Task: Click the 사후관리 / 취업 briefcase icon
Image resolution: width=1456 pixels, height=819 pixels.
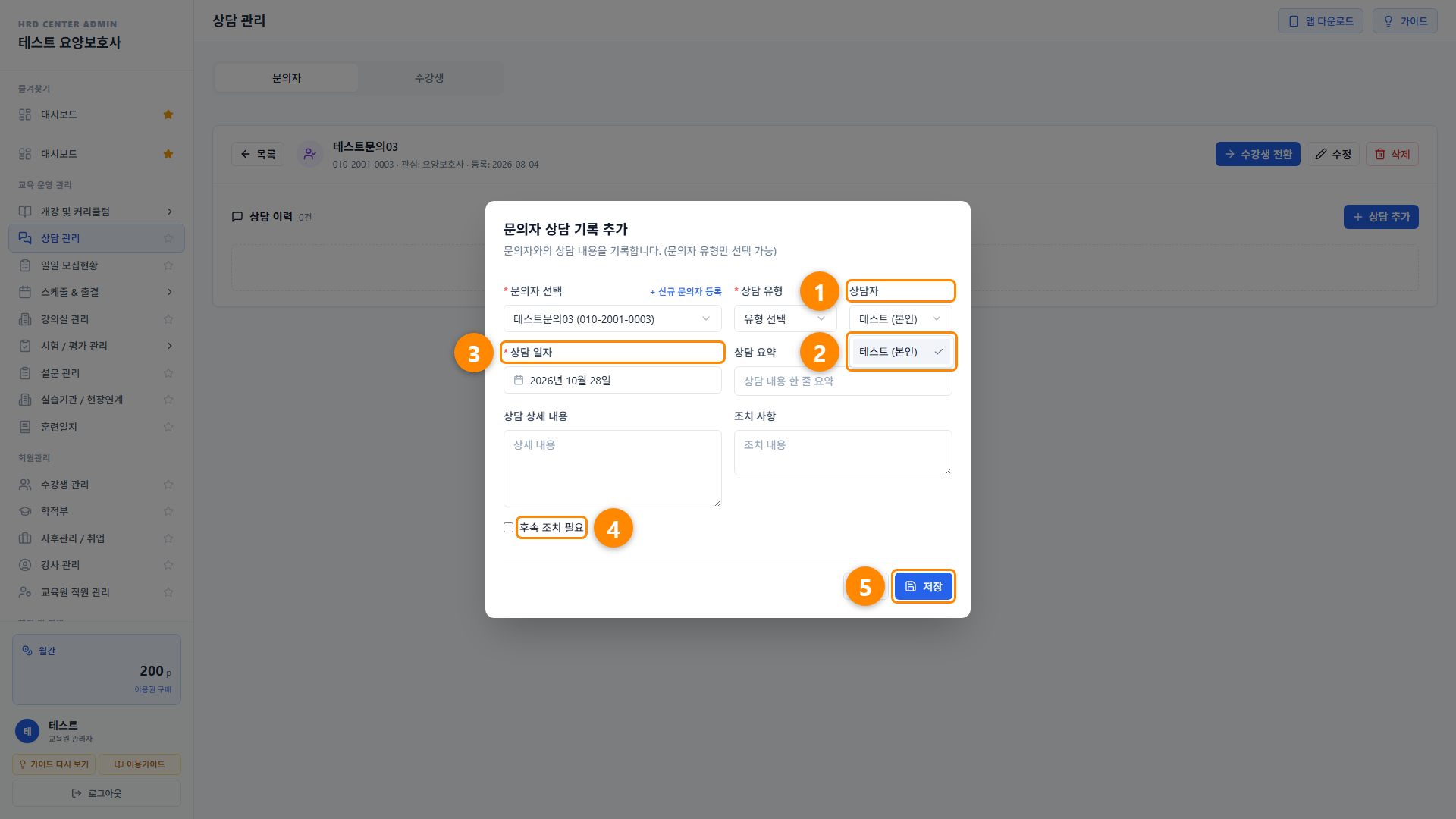Action: (x=25, y=538)
